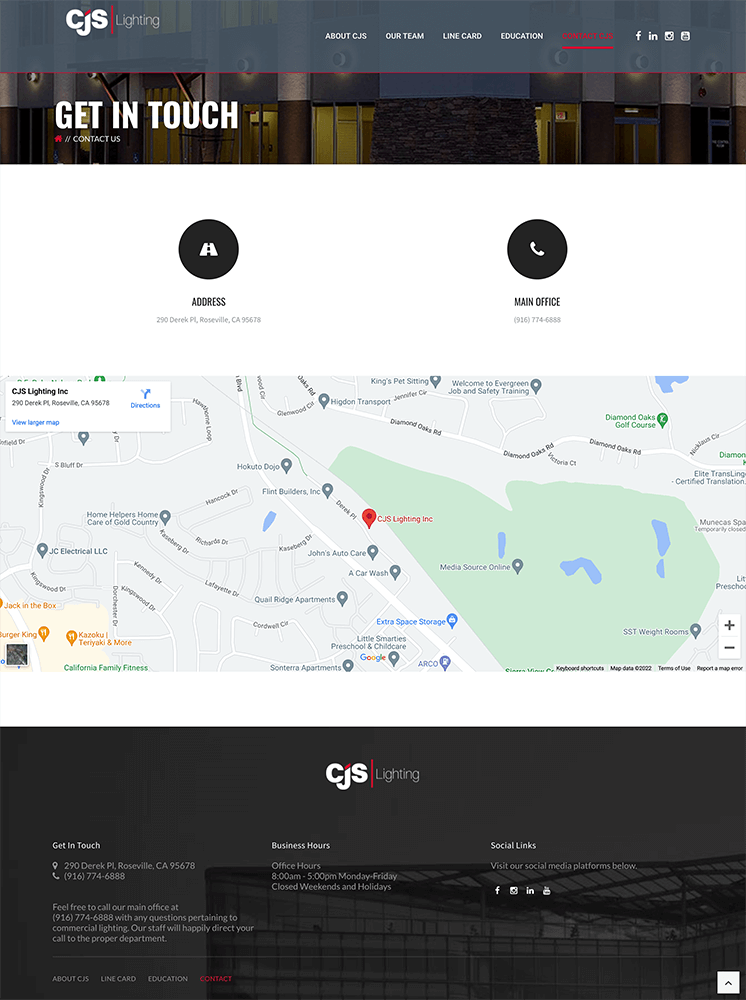
Task: Click footer Contact link
Action: pyautogui.click(x=216, y=978)
